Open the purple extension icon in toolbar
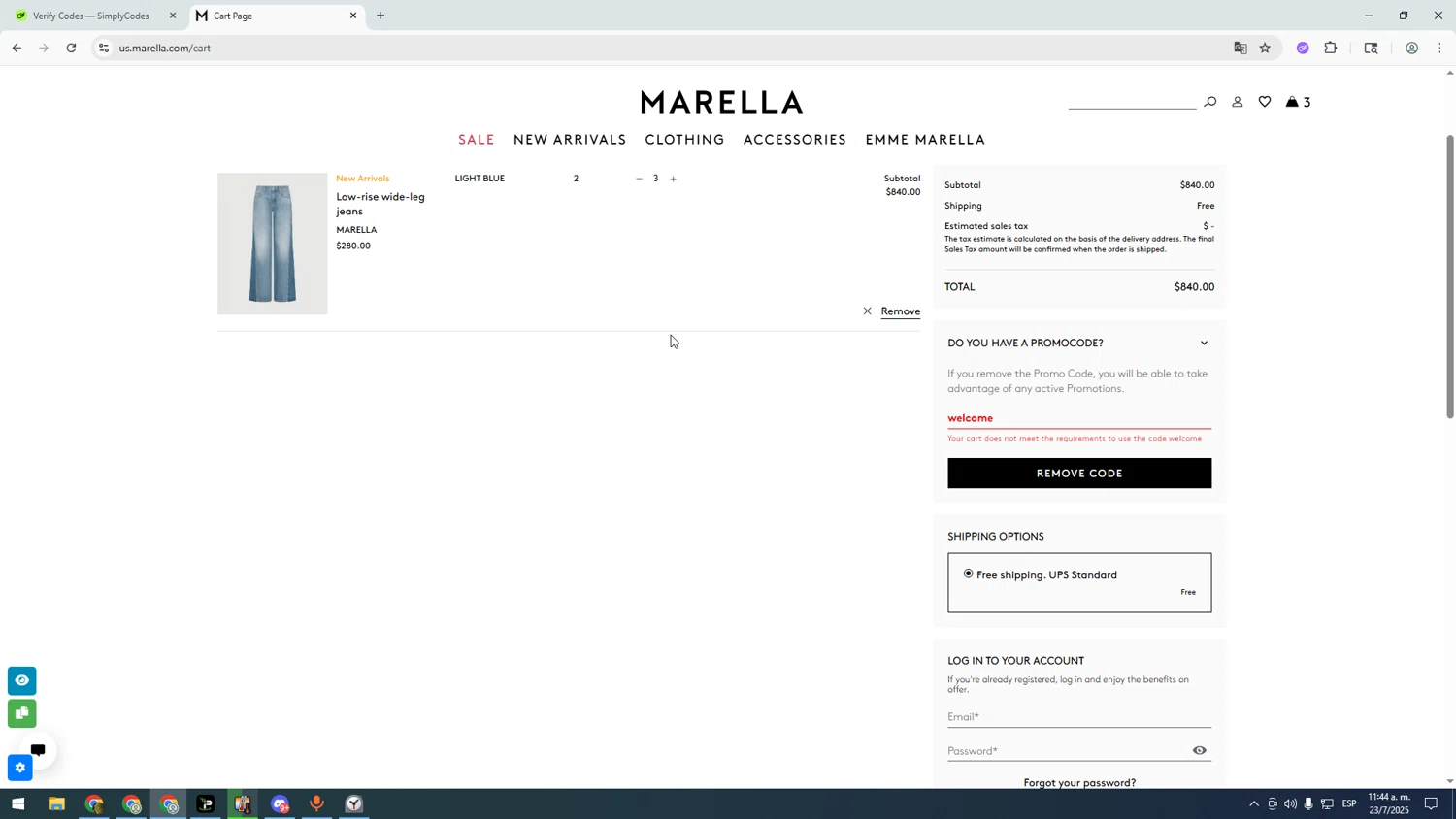The height and width of the screenshot is (819, 1456). (1303, 48)
